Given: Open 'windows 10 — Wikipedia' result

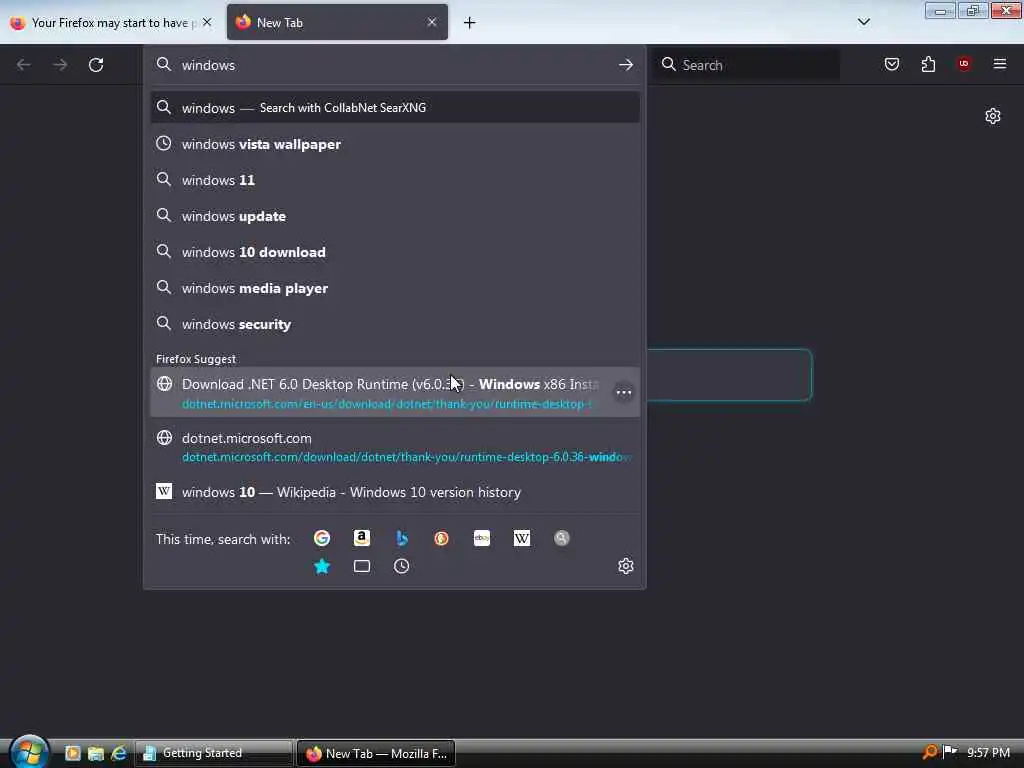Looking at the screenshot, I should point(395,492).
